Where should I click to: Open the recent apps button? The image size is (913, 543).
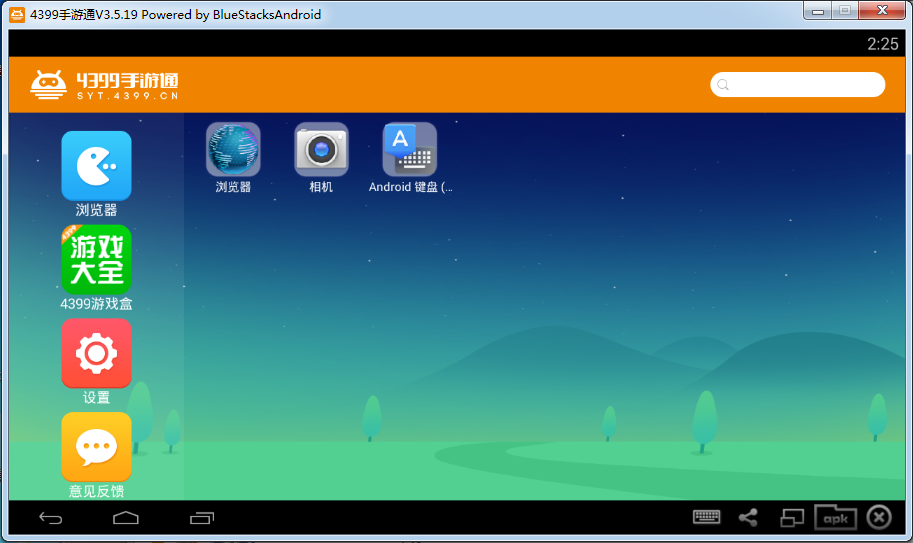(x=202, y=518)
